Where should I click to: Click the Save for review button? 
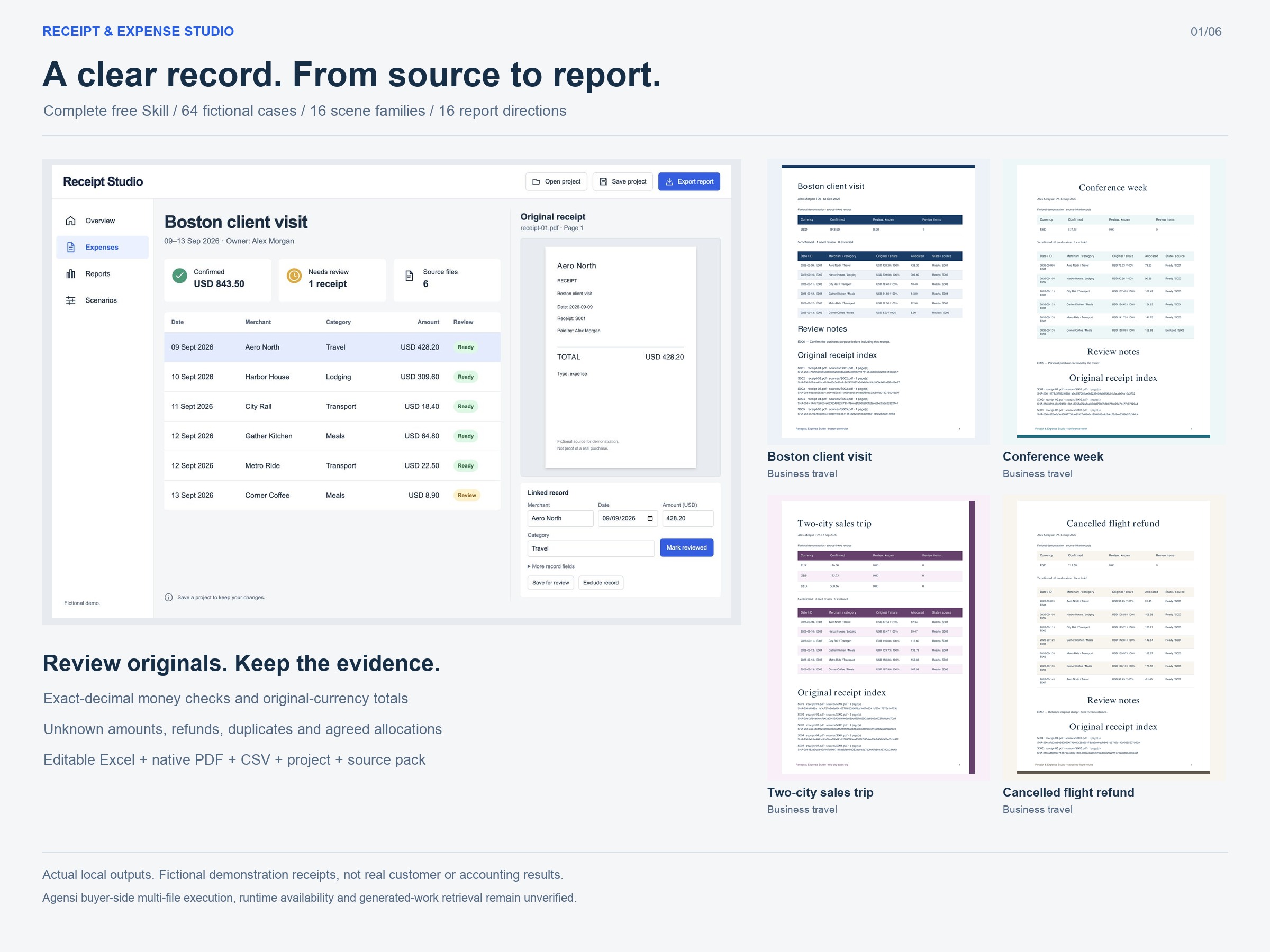(x=551, y=583)
